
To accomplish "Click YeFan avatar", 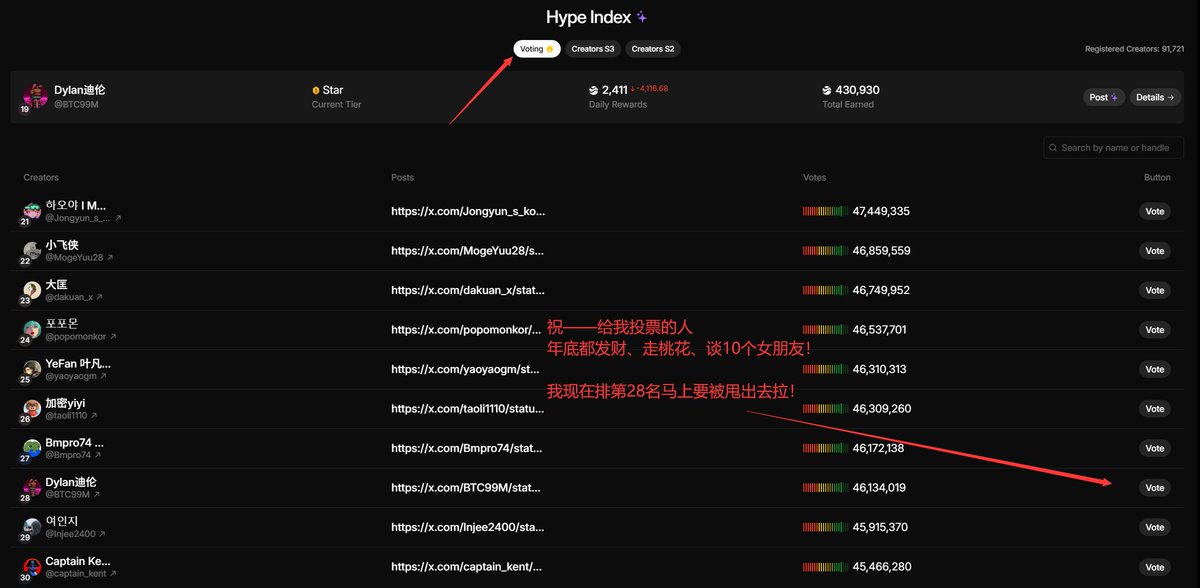I will (32, 369).
